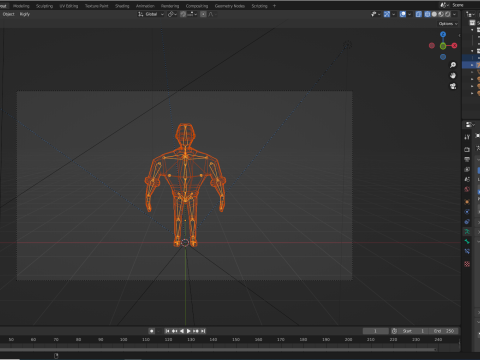
Task: Jump to the previous keyframe
Action: pos(174,331)
